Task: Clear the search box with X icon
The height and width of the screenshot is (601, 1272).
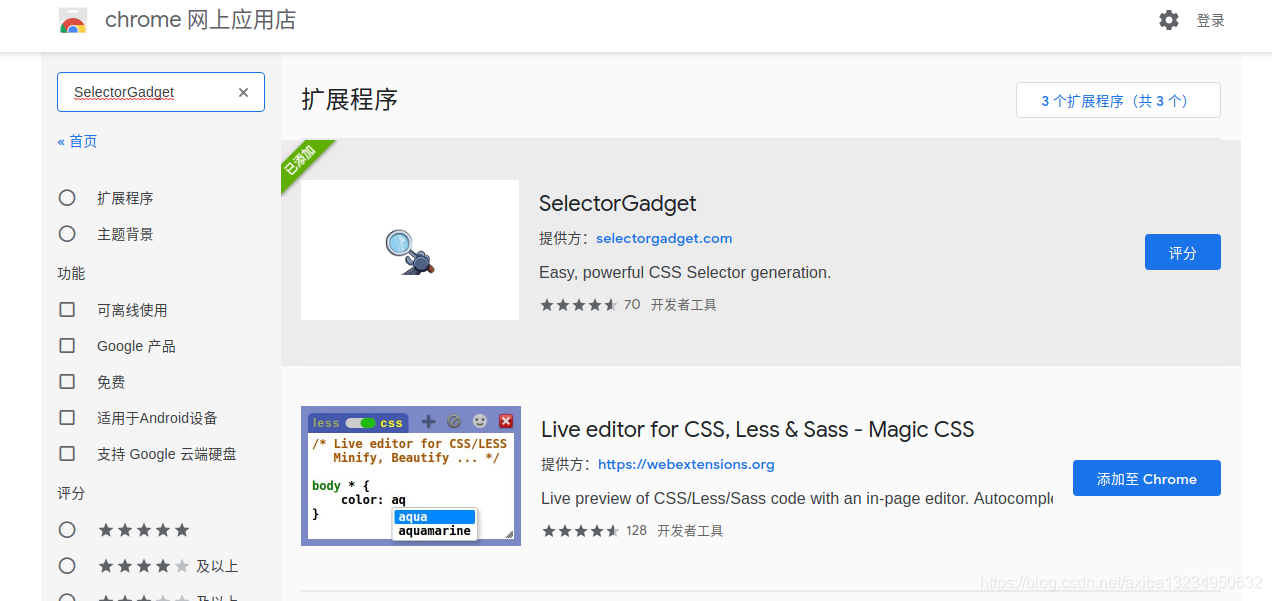Action: pos(243,92)
